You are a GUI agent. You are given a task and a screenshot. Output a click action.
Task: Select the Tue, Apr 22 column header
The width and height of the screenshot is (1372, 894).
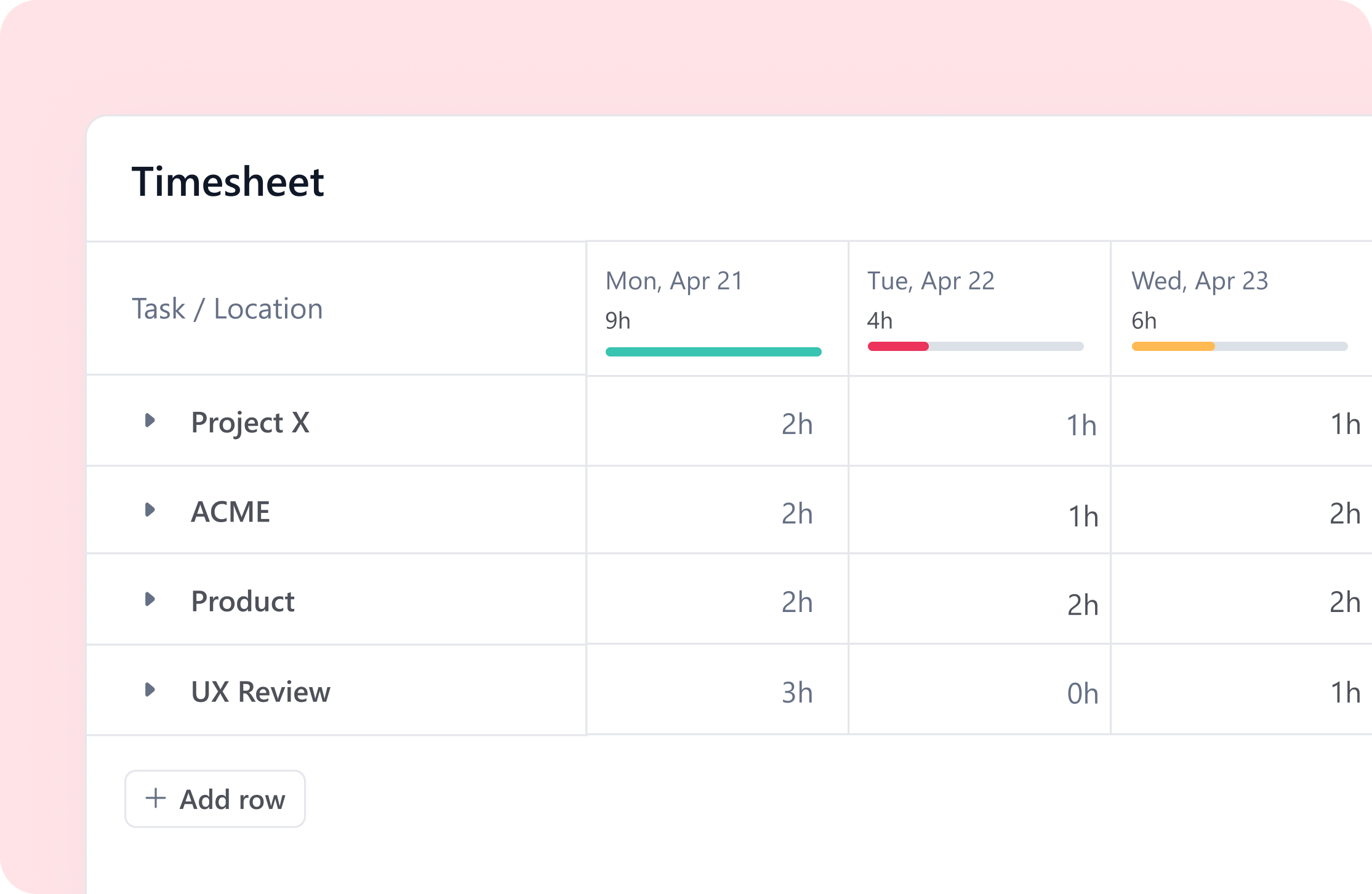click(x=931, y=281)
